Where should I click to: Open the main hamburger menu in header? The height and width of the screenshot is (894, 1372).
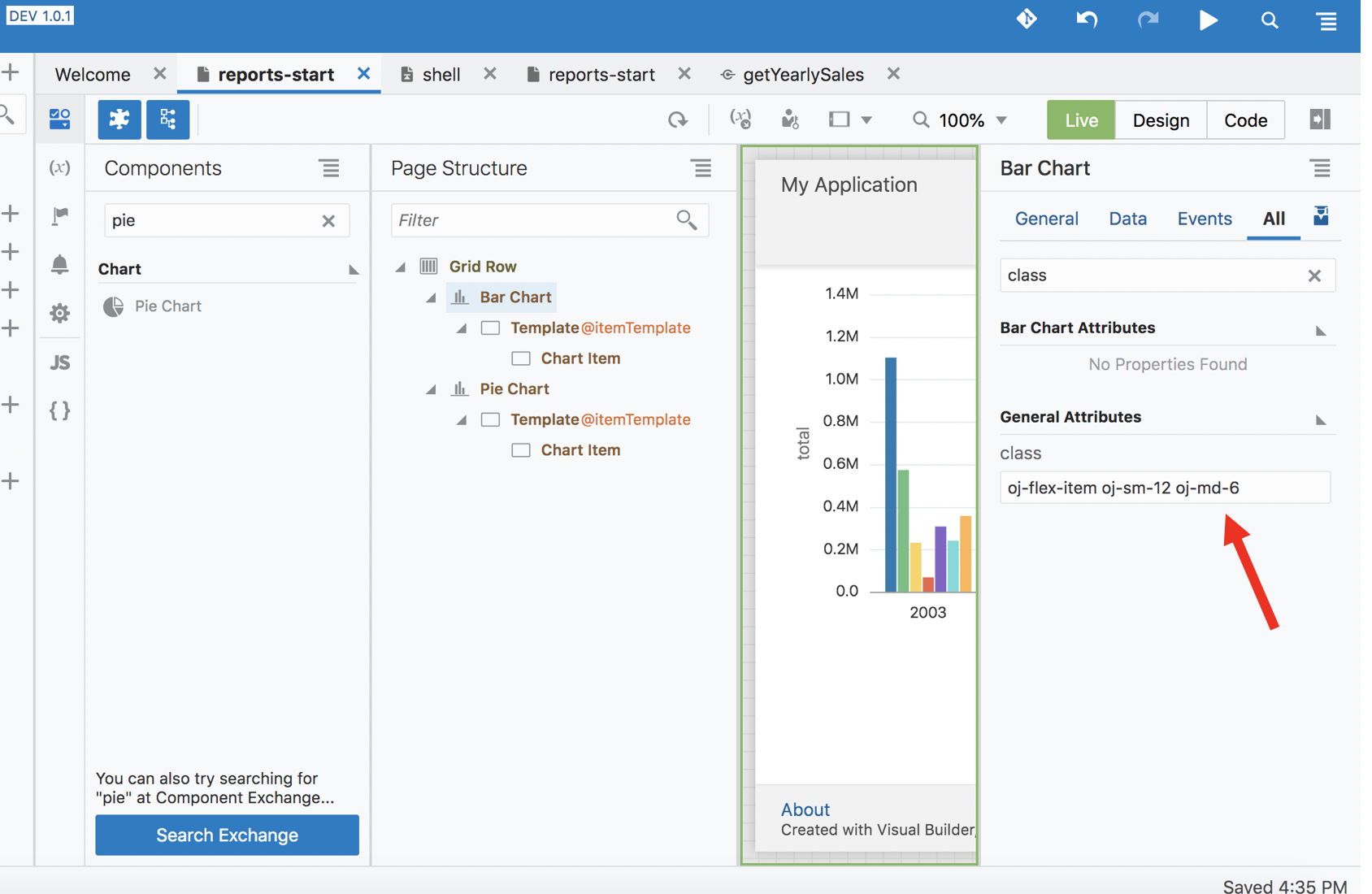coord(1327,20)
